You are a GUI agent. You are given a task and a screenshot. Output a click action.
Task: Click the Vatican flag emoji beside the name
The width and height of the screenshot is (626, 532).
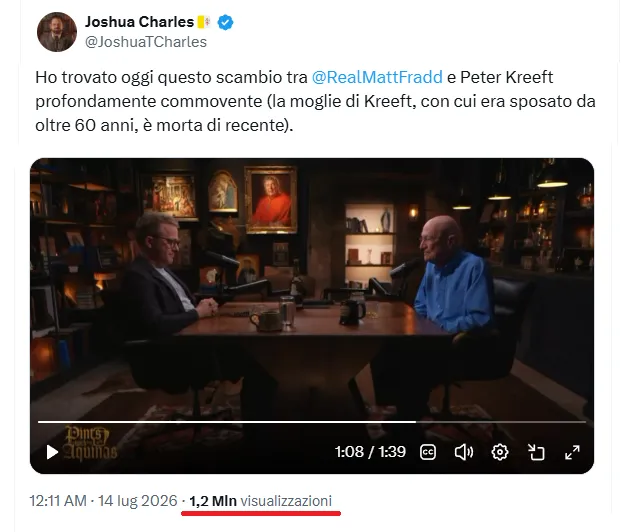(204, 22)
